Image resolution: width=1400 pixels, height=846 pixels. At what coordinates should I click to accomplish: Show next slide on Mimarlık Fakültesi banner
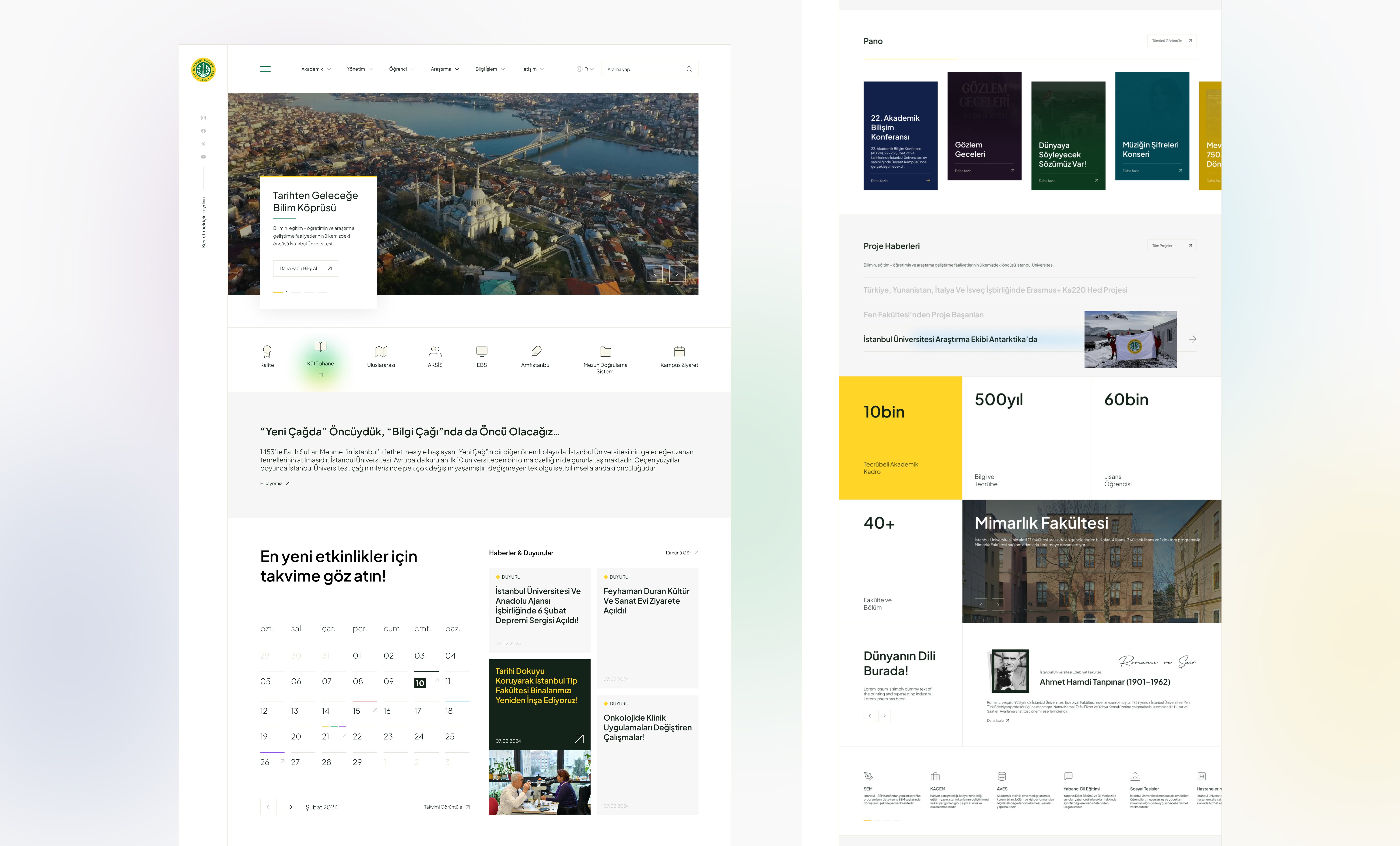pyautogui.click(x=998, y=604)
